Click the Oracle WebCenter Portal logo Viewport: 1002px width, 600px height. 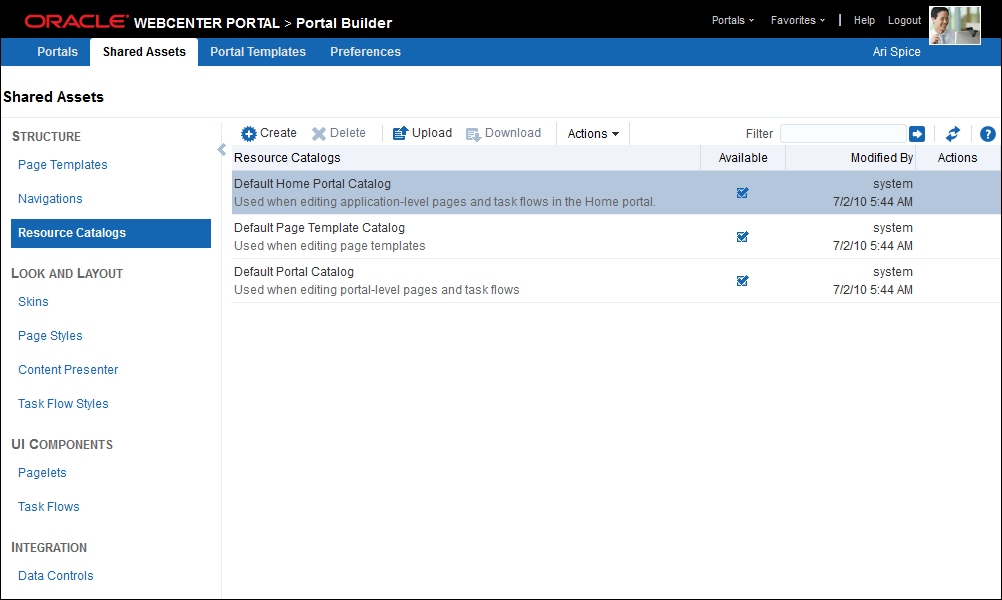pos(152,22)
